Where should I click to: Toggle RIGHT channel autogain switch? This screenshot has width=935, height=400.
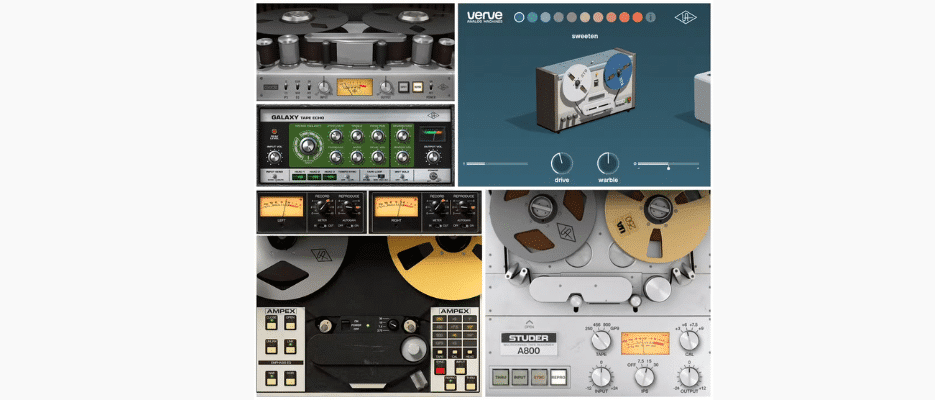(x=465, y=225)
